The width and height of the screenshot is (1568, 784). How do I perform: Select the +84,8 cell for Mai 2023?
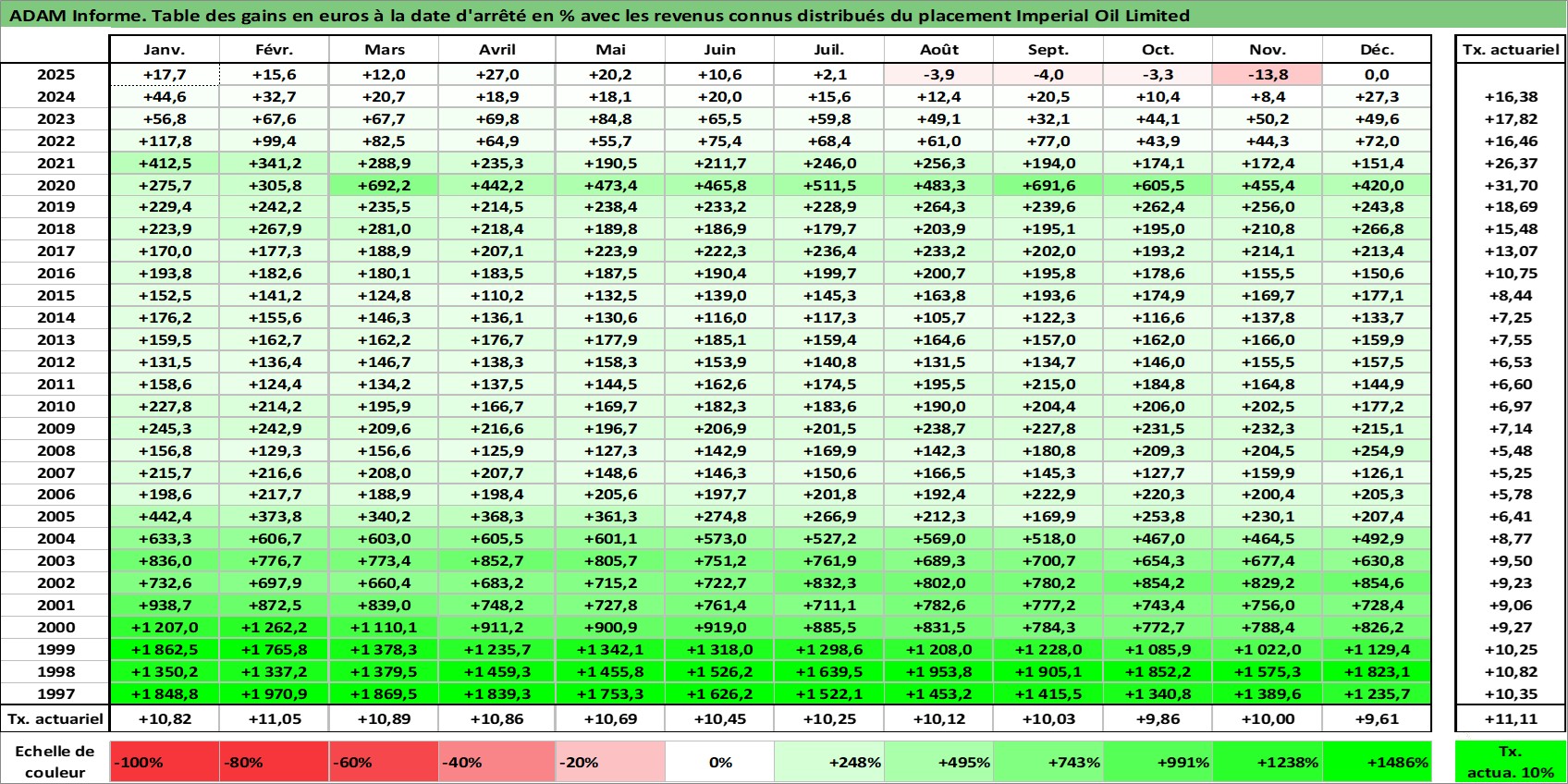pyautogui.click(x=610, y=118)
